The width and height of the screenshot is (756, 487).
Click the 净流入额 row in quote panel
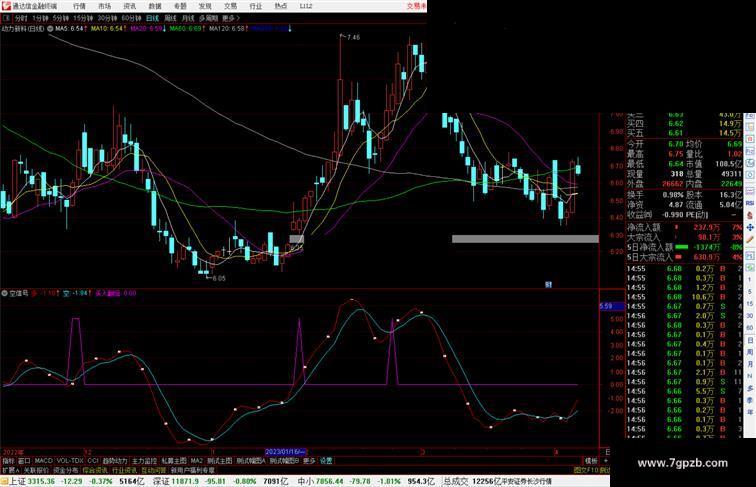point(684,227)
